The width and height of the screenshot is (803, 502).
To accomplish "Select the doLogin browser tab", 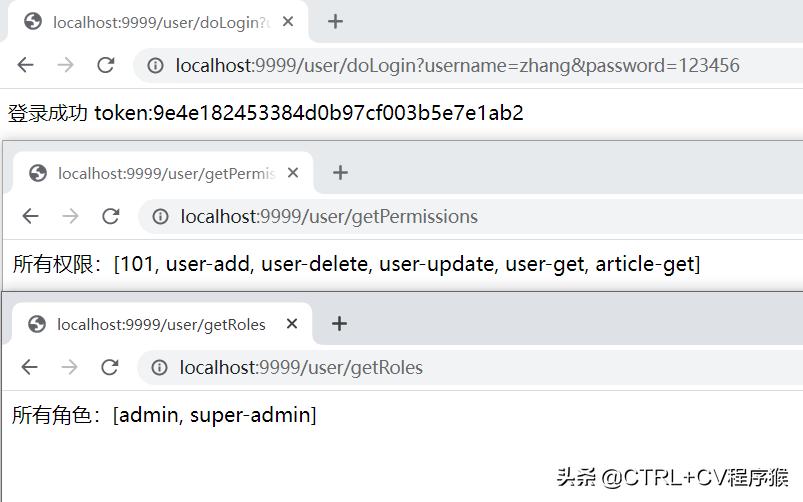I will coord(150,22).
